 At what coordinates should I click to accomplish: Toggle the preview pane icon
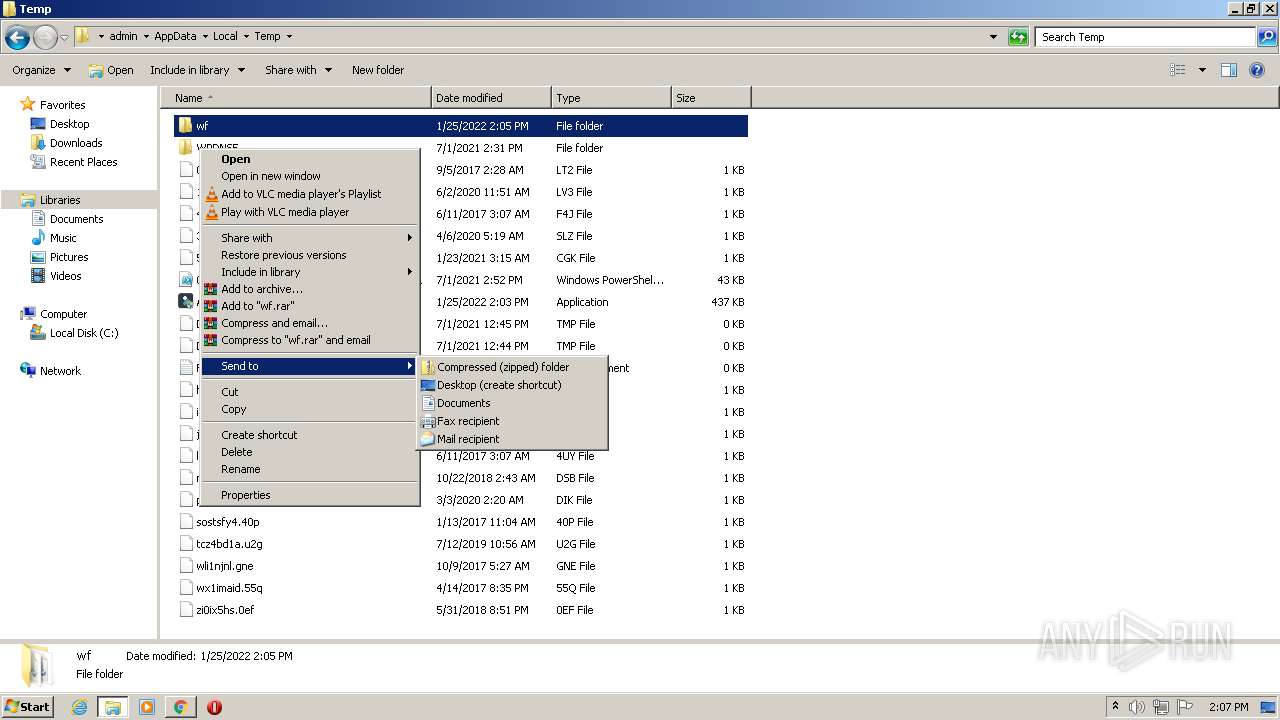point(1229,70)
